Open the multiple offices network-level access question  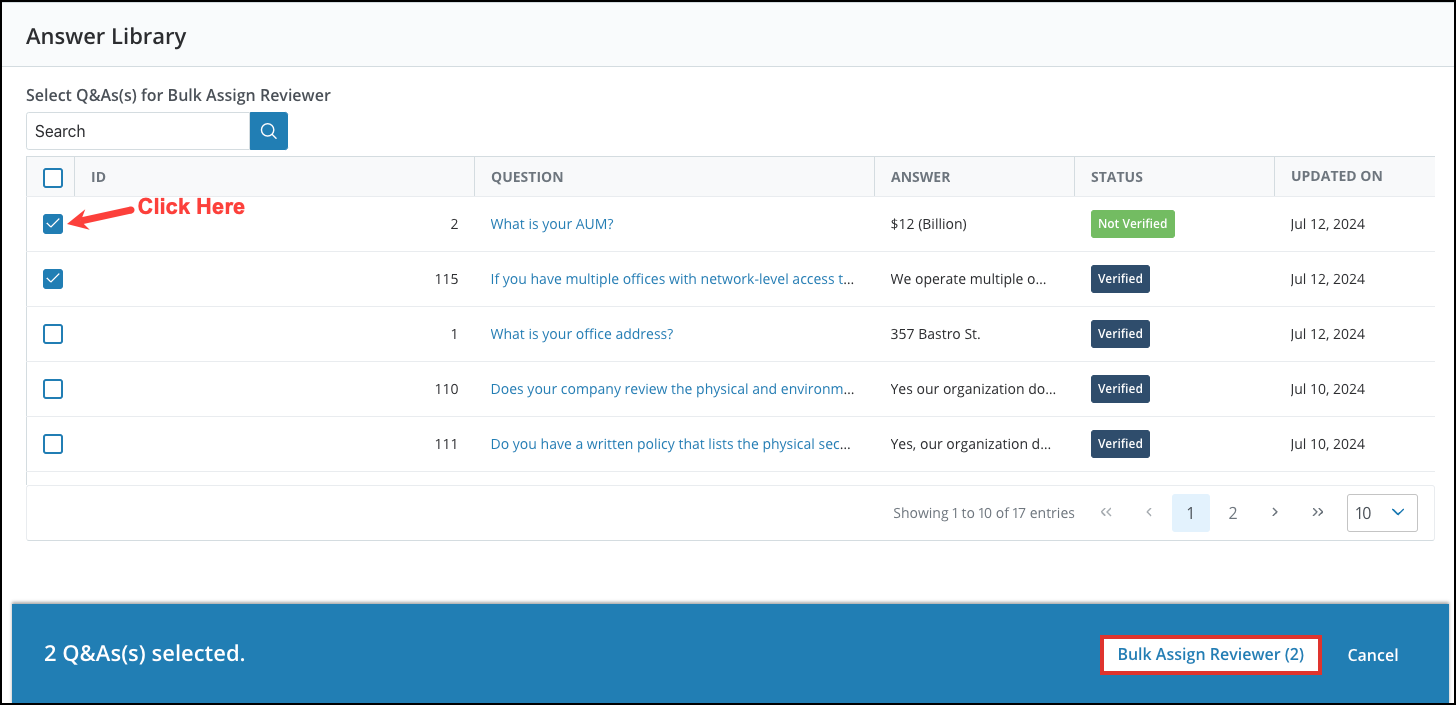point(671,278)
